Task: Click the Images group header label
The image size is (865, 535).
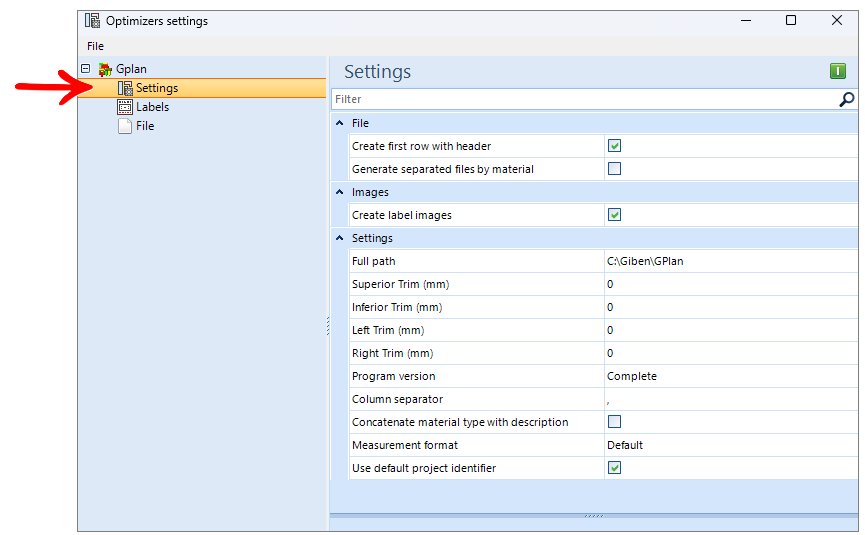Action: [370, 192]
